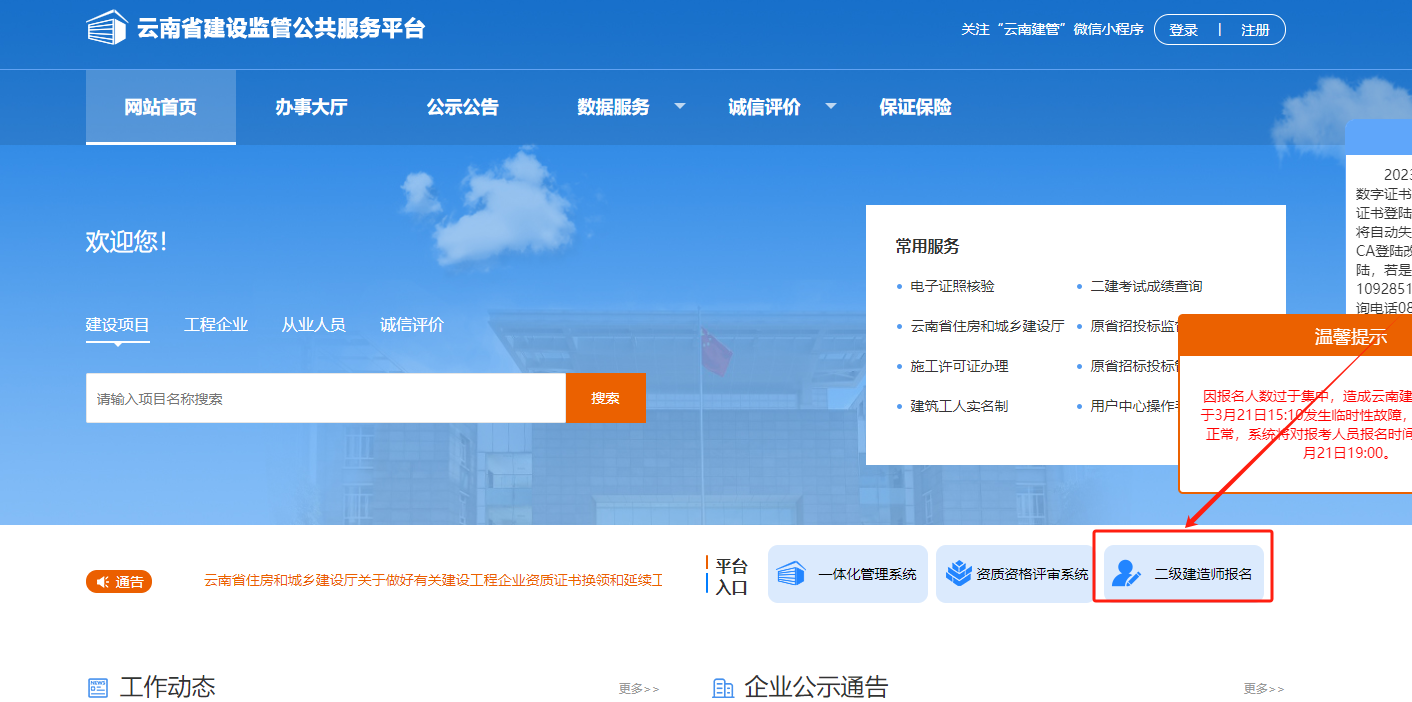Click the 常用服务 heading
The height and width of the screenshot is (702, 1412).
click(x=927, y=246)
